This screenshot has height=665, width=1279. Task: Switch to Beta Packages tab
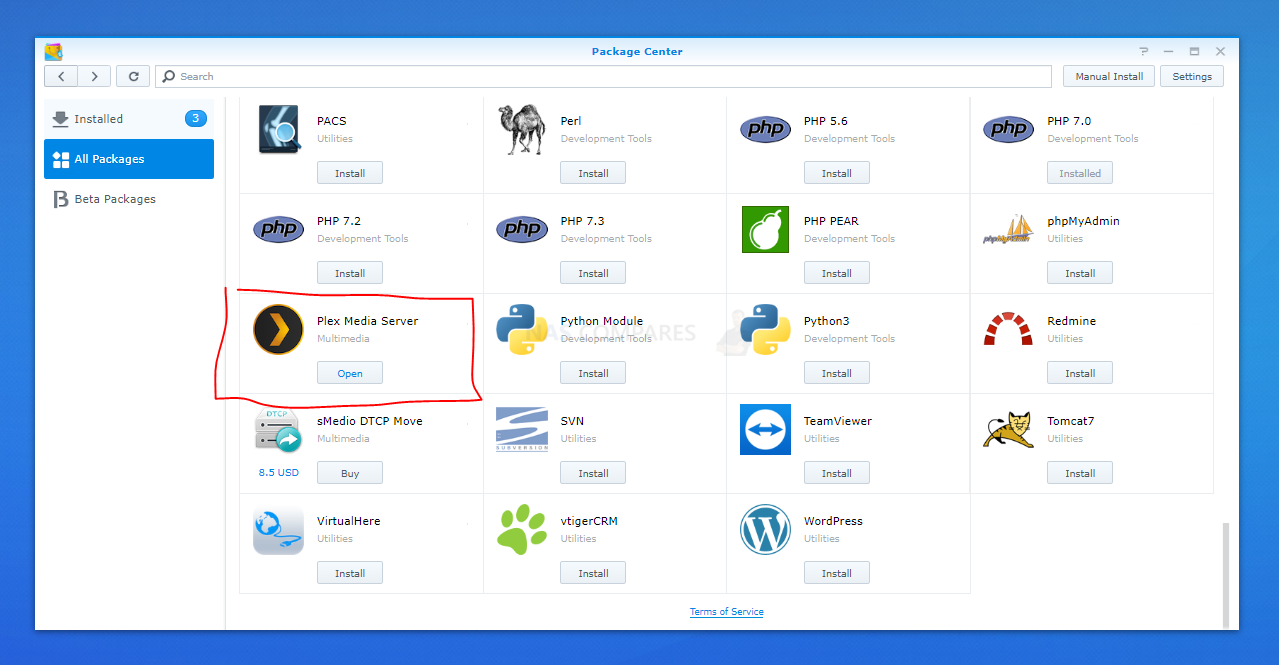(x=129, y=199)
